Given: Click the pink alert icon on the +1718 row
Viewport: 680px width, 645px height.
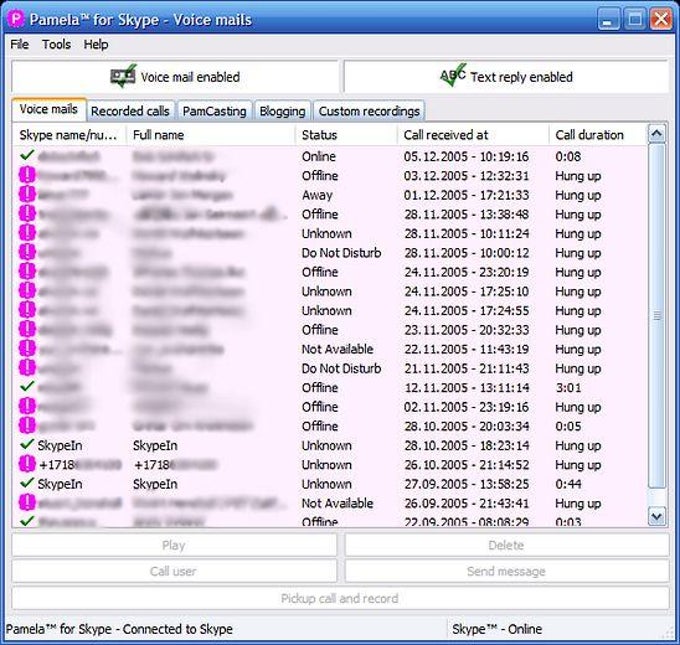Looking at the screenshot, I should (x=27, y=464).
